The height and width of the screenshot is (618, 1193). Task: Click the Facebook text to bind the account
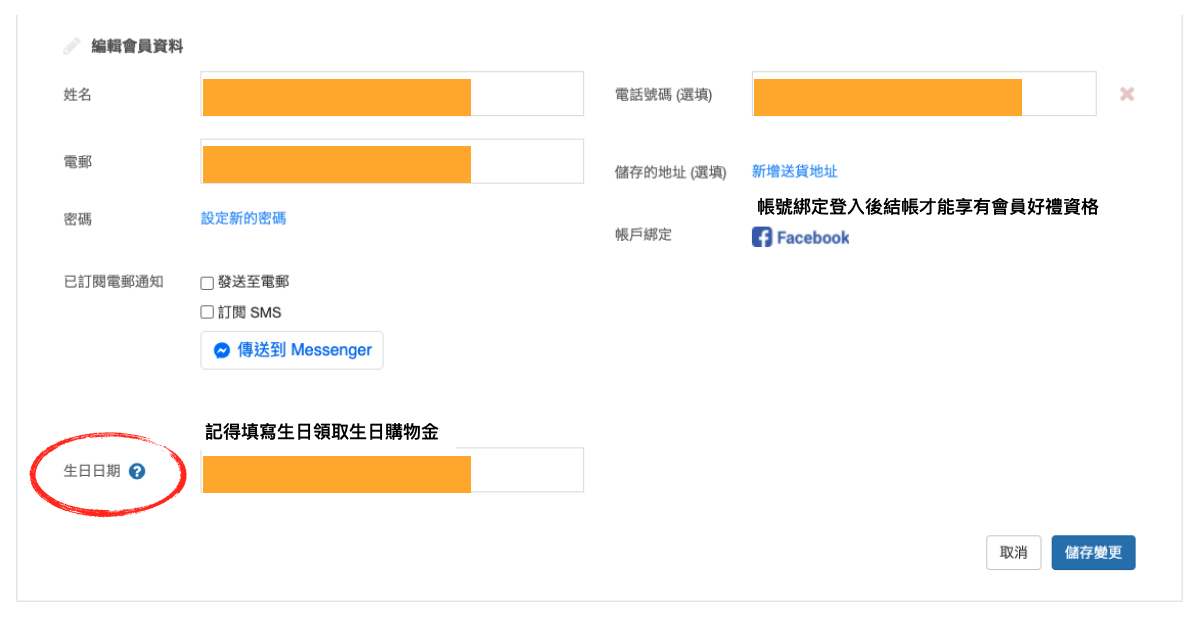click(812, 238)
